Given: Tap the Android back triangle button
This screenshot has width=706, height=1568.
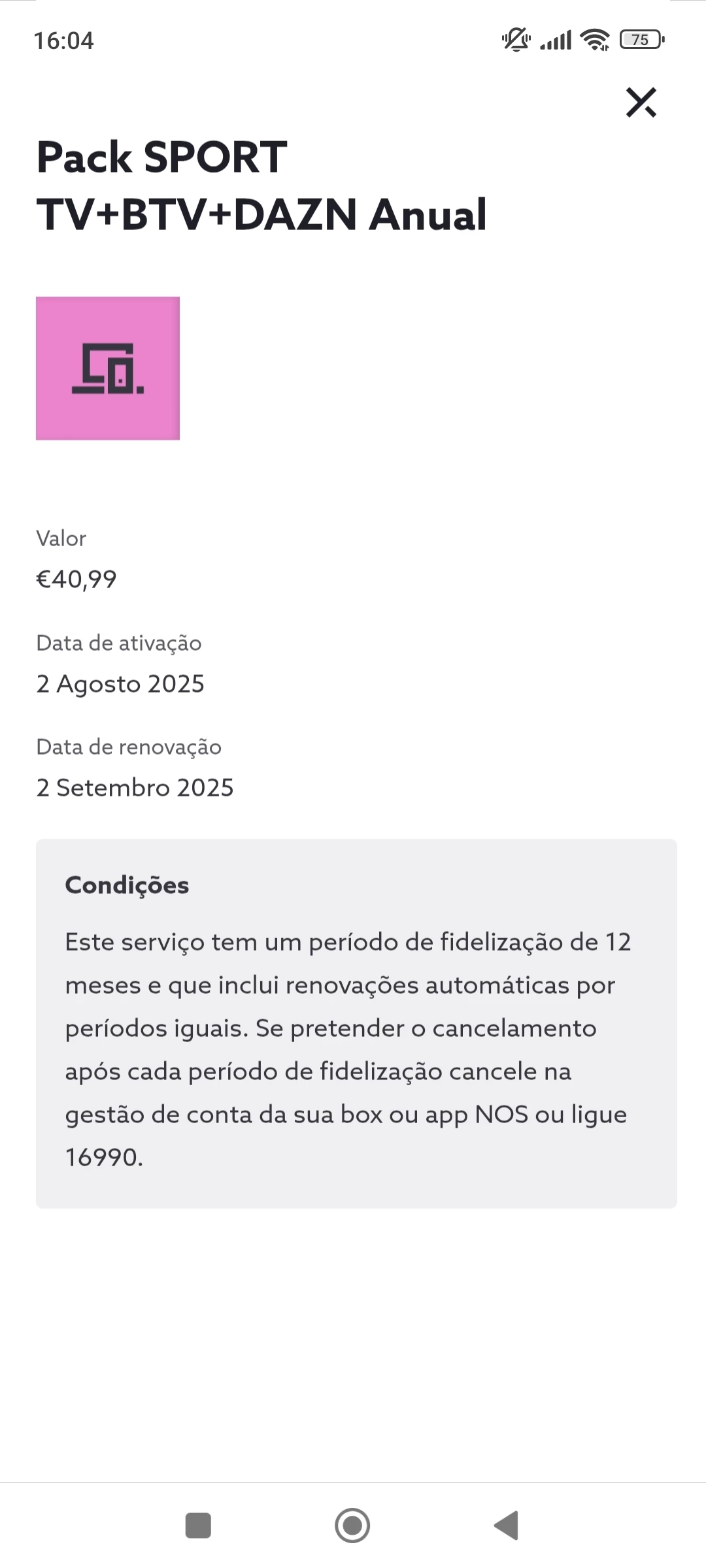Looking at the screenshot, I should pos(507,1526).
